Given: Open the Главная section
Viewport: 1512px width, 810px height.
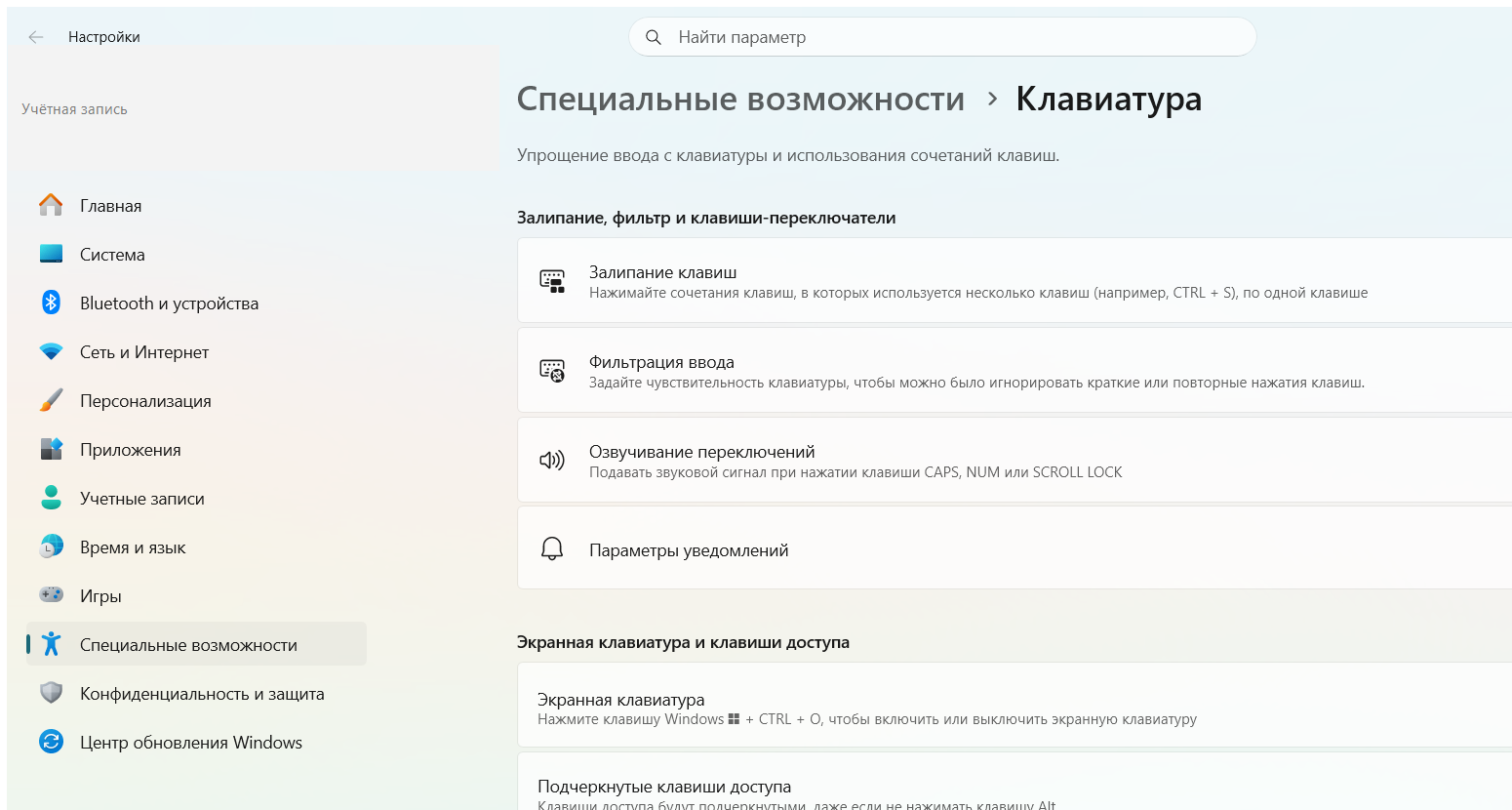Looking at the screenshot, I should click(196, 205).
